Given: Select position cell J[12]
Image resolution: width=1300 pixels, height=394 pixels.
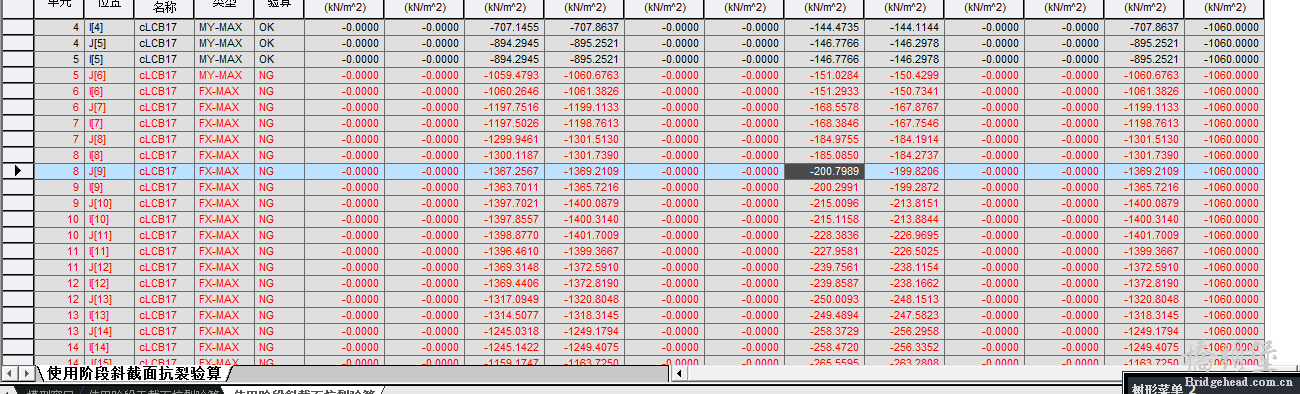Looking at the screenshot, I should tap(110, 267).
